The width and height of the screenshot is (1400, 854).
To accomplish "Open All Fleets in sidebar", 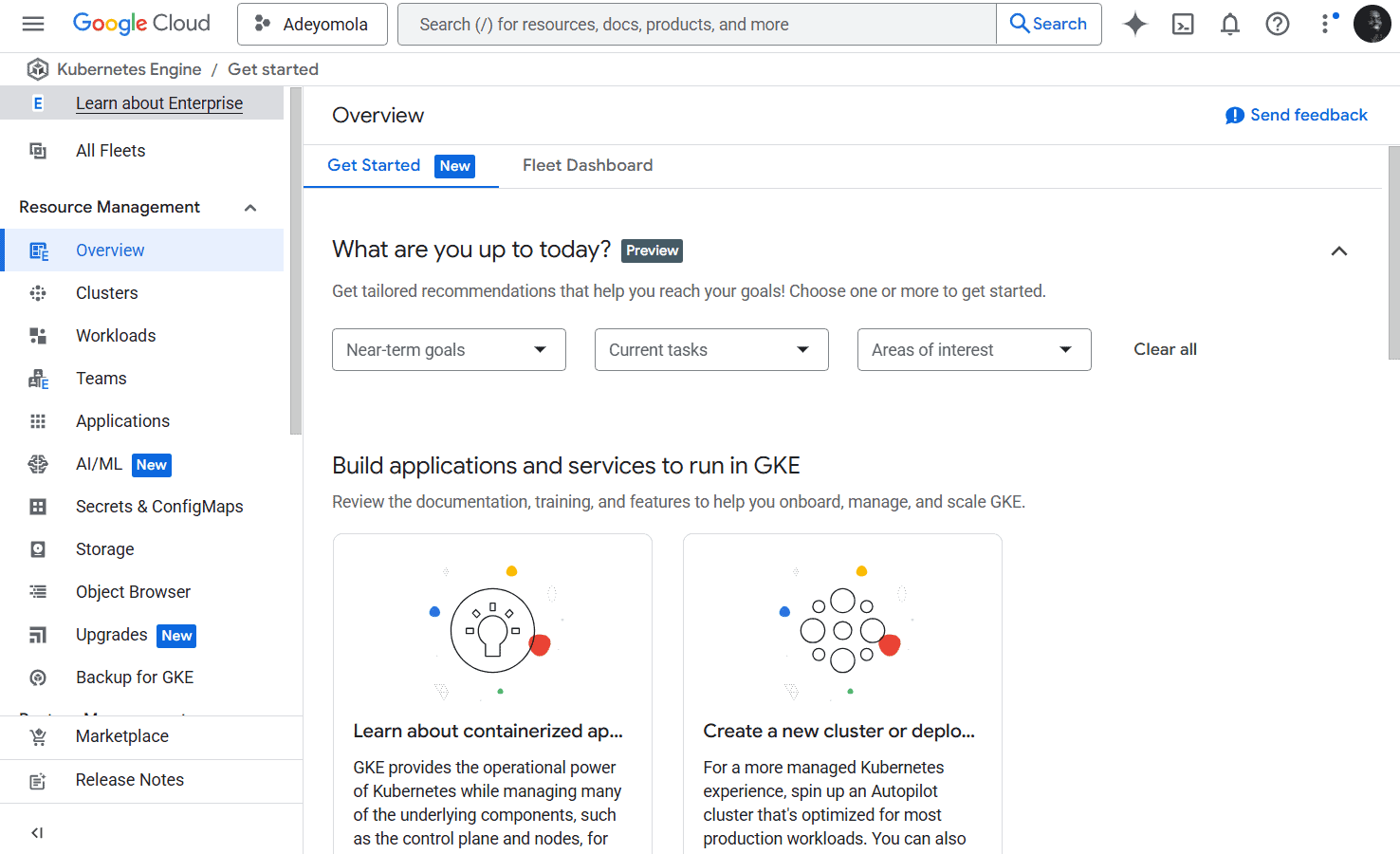I will [142, 151].
